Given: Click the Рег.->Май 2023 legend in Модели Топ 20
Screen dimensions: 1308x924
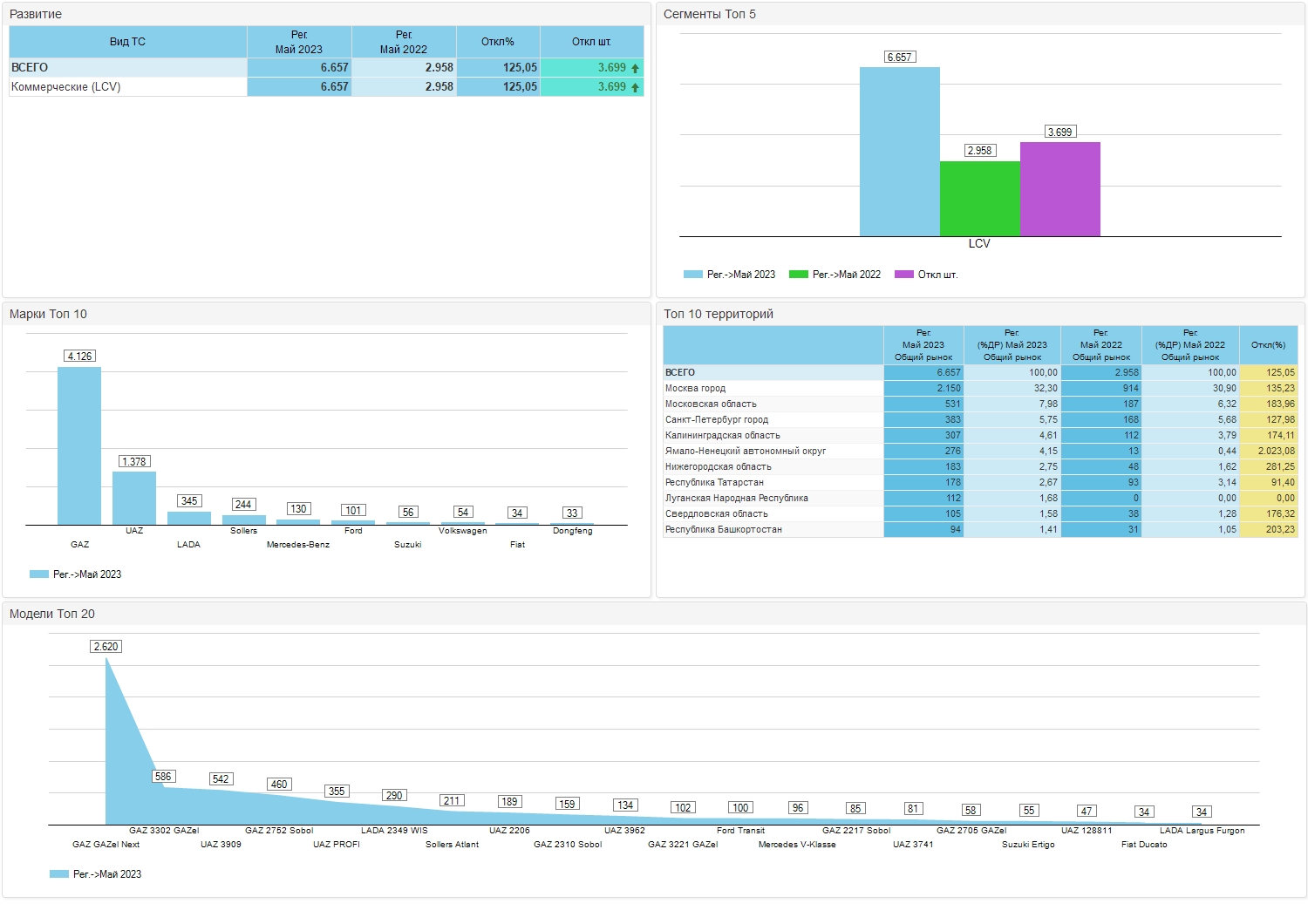Looking at the screenshot, I should coord(96,874).
